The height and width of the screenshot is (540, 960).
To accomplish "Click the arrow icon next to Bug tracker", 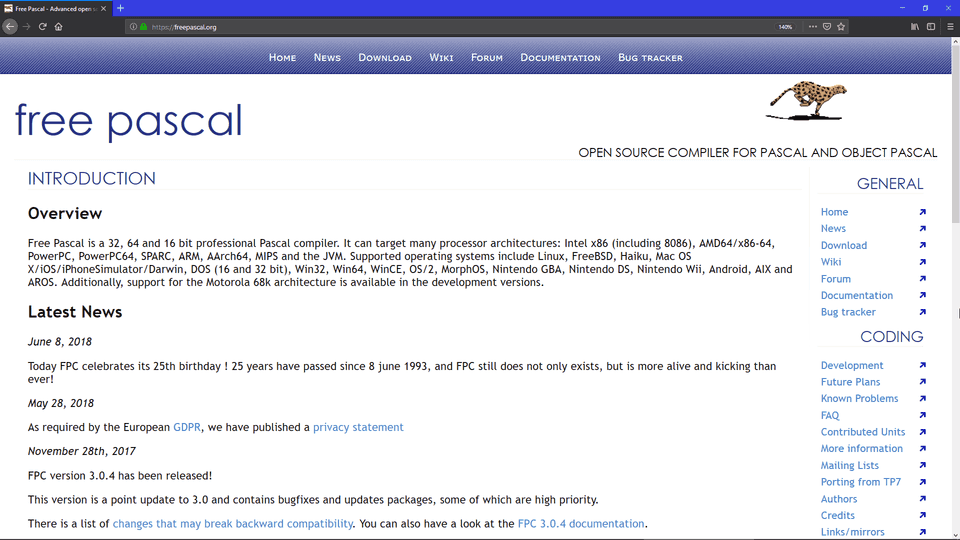I will [923, 312].
